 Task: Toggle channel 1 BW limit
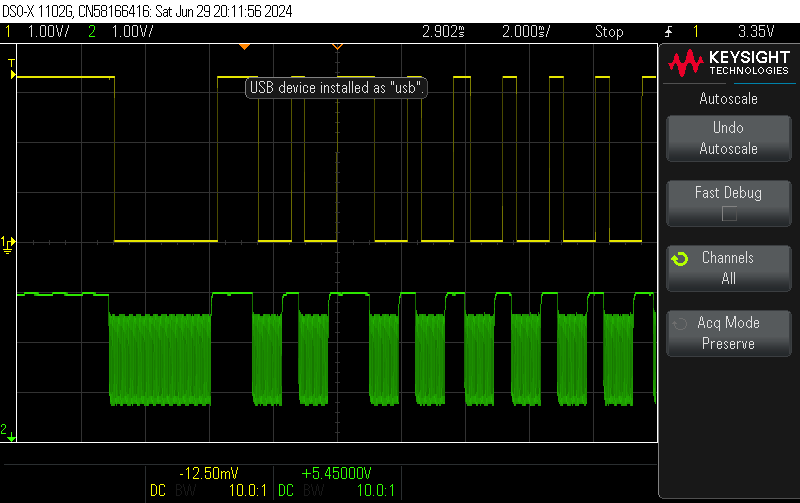186,490
